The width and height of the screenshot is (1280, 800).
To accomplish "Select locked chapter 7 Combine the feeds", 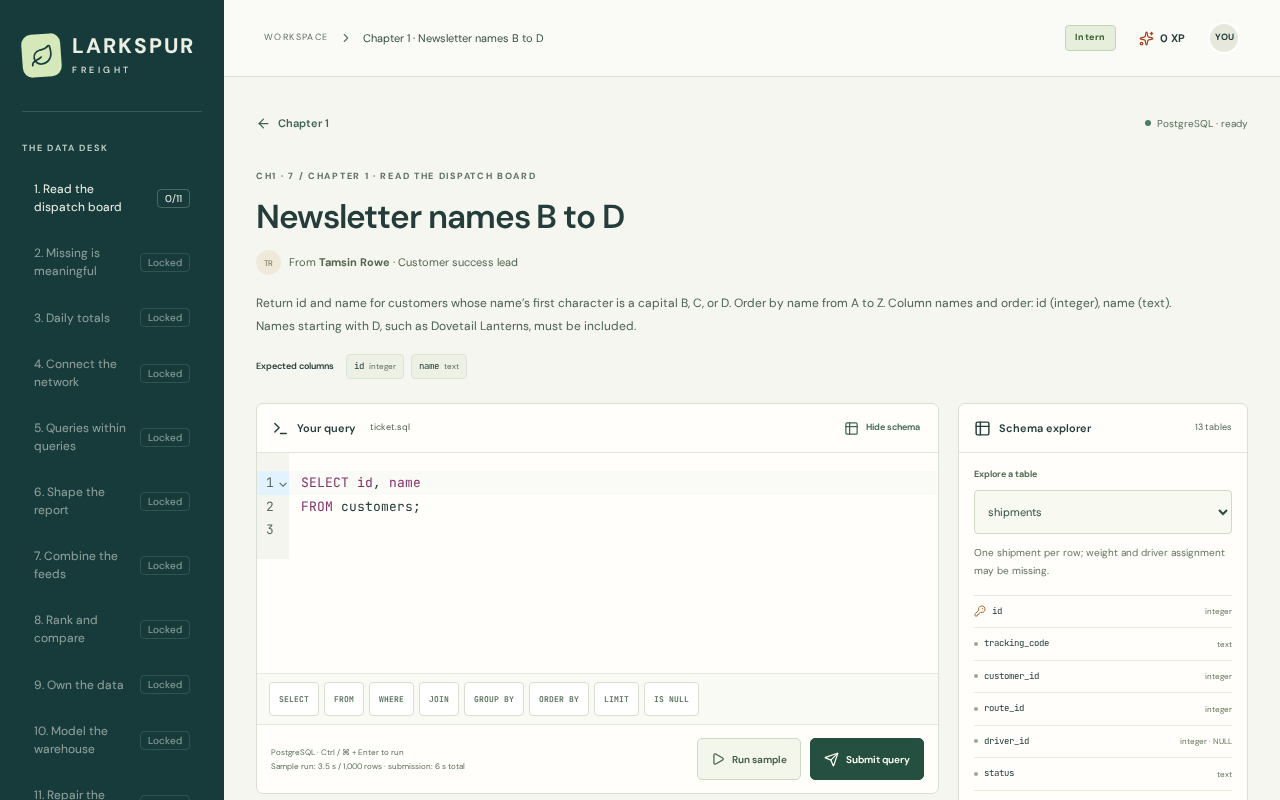I will (x=112, y=565).
